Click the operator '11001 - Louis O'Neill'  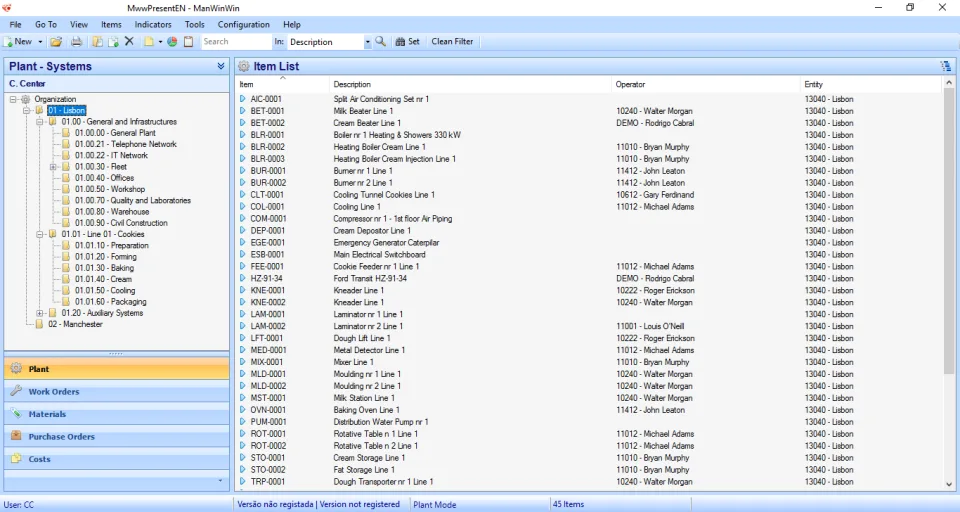(650, 326)
